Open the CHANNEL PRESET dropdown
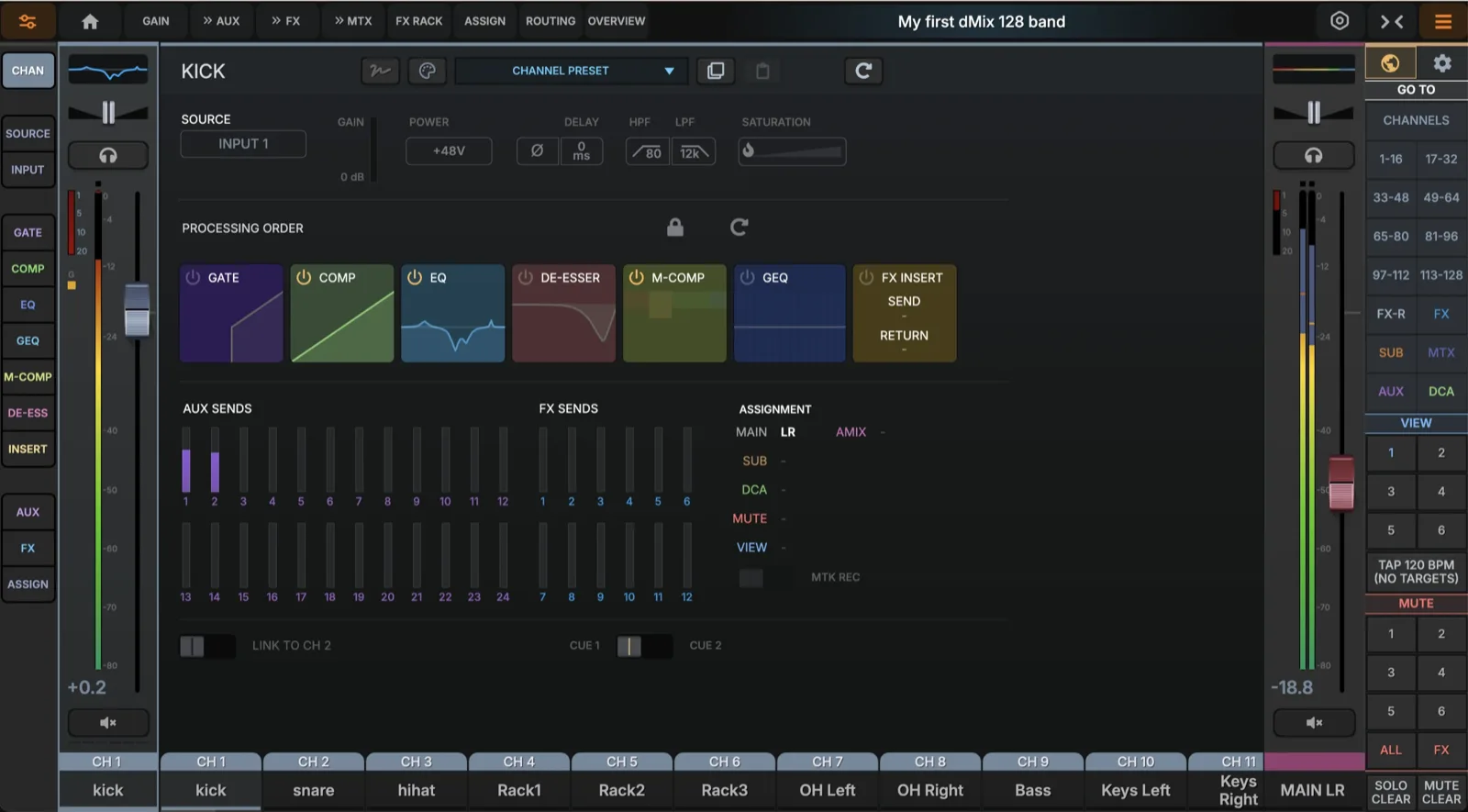 (572, 71)
